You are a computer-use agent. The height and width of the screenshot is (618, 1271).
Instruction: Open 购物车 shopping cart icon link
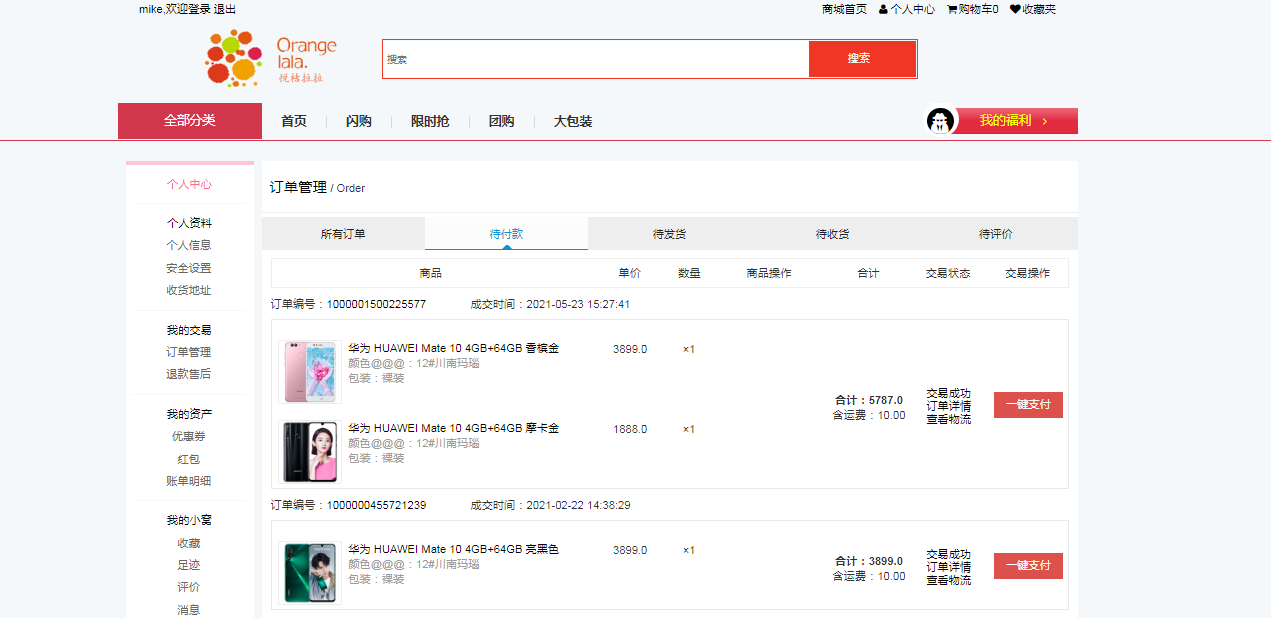(972, 9)
